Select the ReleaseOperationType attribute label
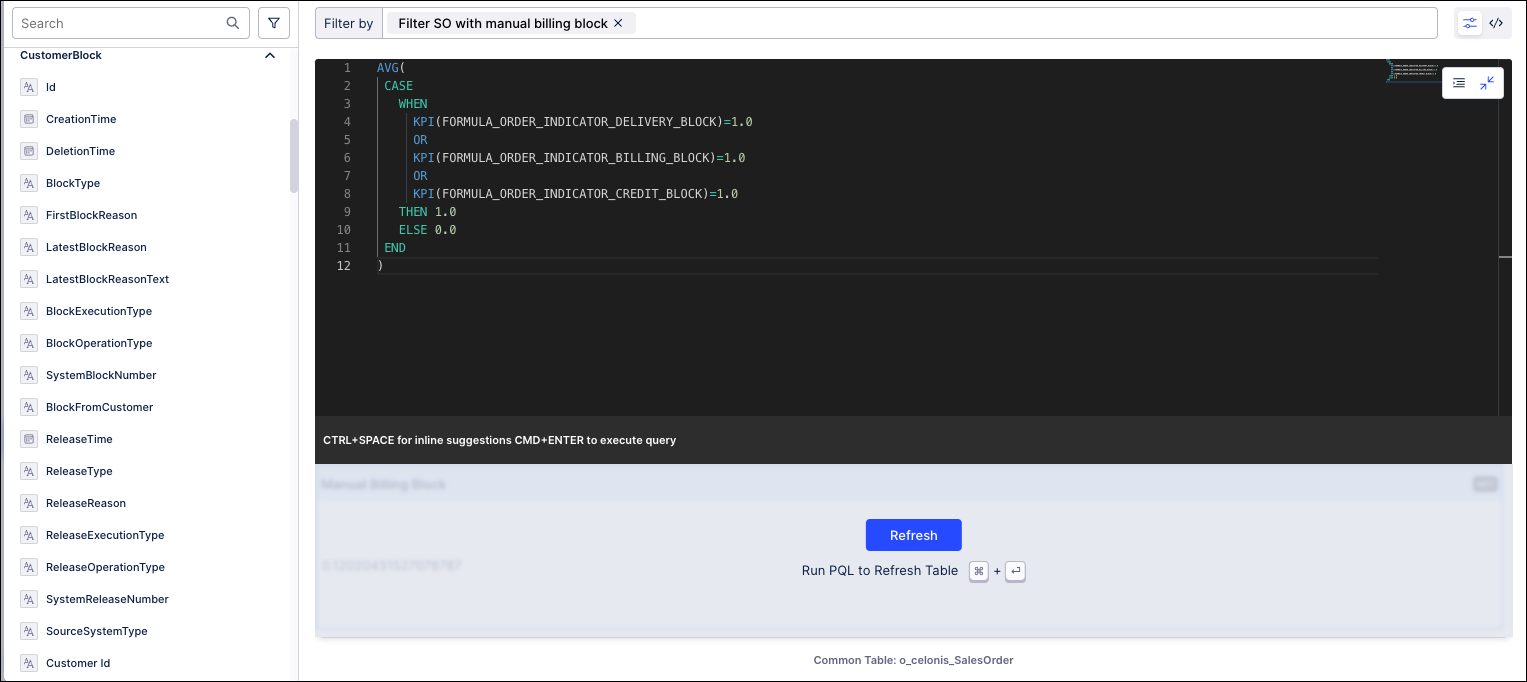The width and height of the screenshot is (1527, 682). pyautogui.click(x=105, y=567)
